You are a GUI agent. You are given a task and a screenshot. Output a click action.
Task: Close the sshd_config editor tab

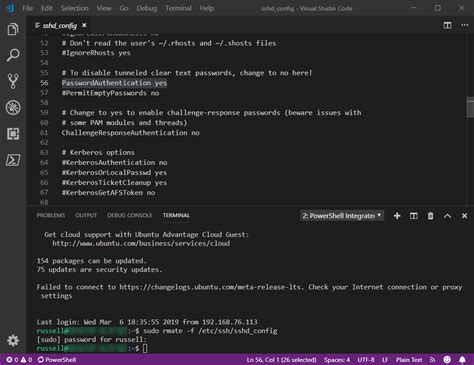click(x=84, y=25)
